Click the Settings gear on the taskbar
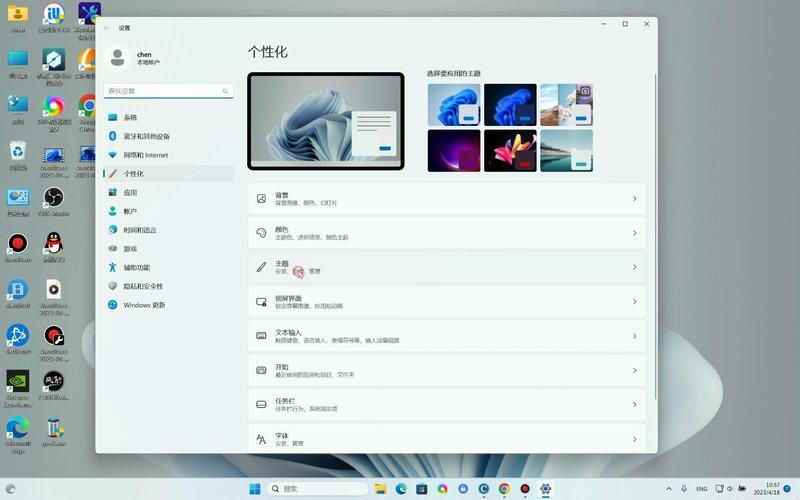Screen dimensions: 800x500 [x=545, y=489]
